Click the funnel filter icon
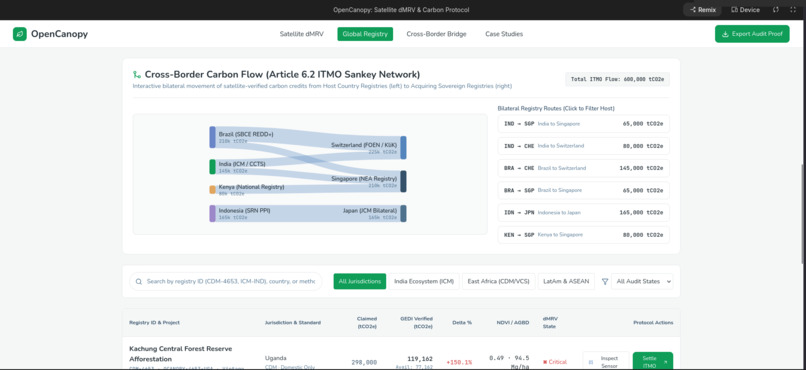The width and height of the screenshot is (806, 370). pyautogui.click(x=604, y=282)
